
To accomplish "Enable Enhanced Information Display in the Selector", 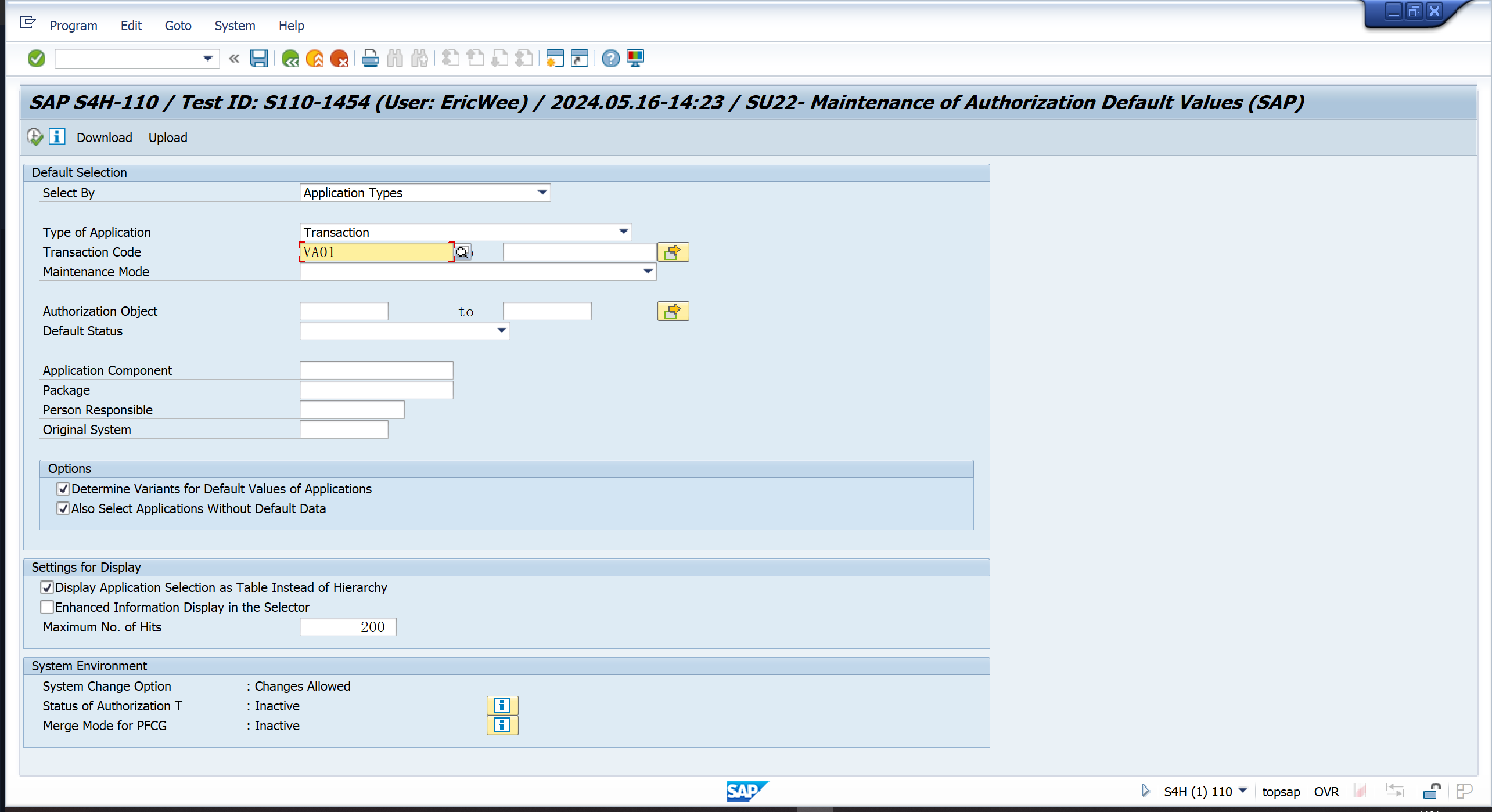I will pyautogui.click(x=47, y=607).
